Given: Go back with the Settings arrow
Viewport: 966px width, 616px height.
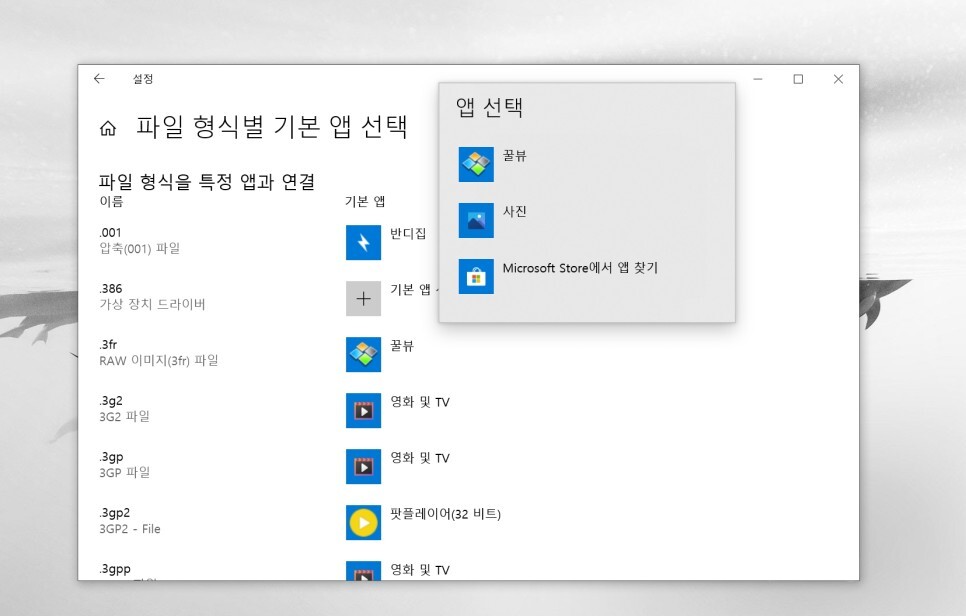Looking at the screenshot, I should tap(99, 79).
